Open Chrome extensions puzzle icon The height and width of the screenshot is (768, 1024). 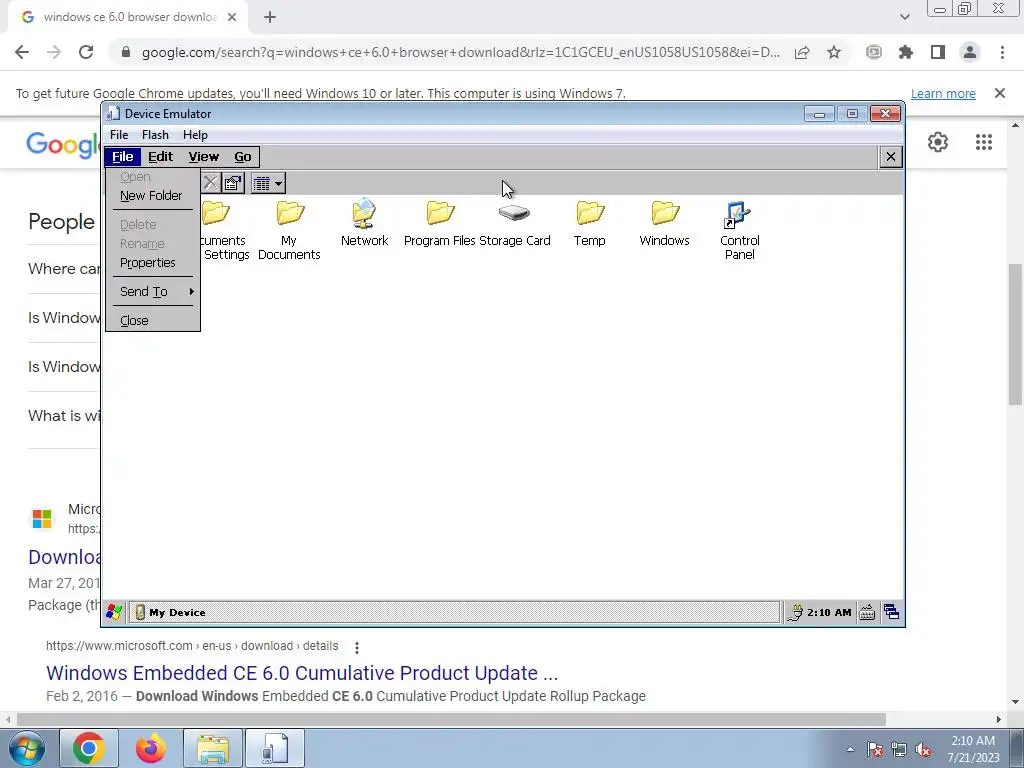tap(906, 52)
